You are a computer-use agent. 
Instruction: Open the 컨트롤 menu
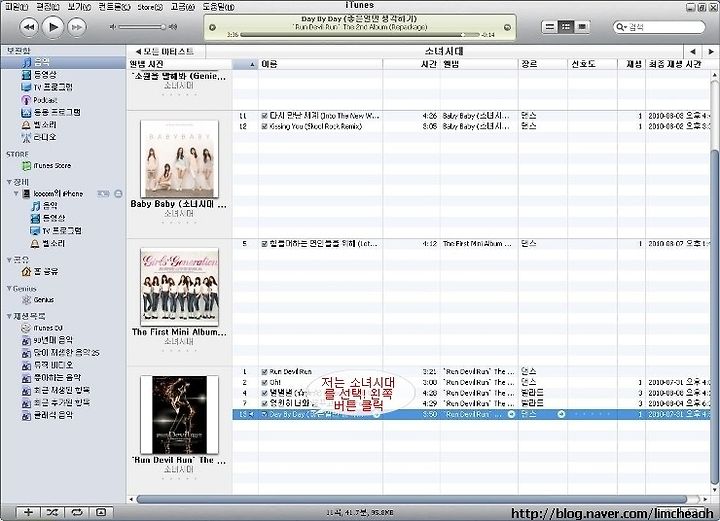114,7
